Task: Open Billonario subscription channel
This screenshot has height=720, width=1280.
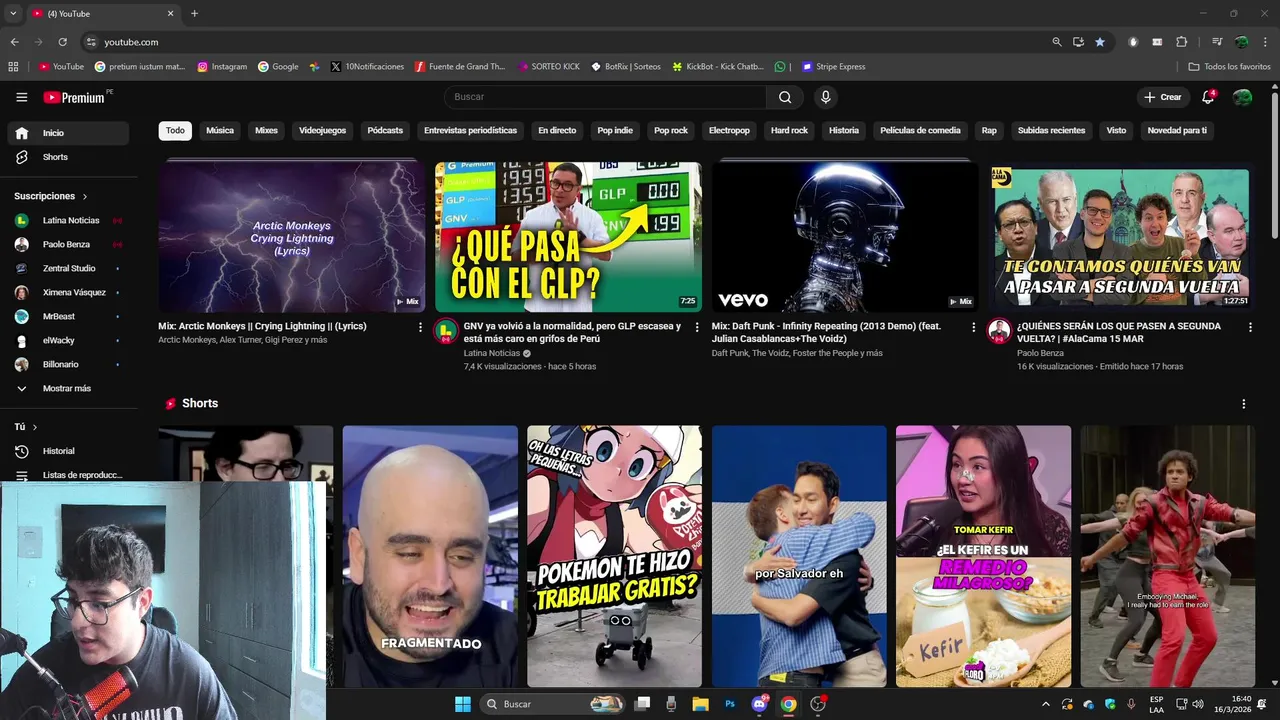Action: point(68,364)
